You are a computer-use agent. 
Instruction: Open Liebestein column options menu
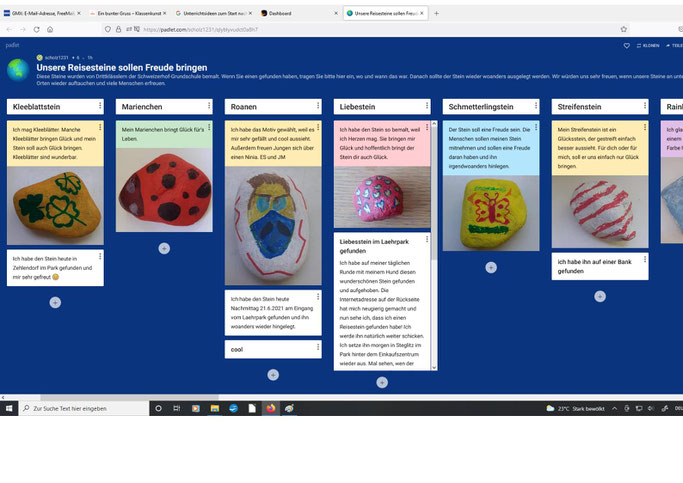tap(427, 106)
